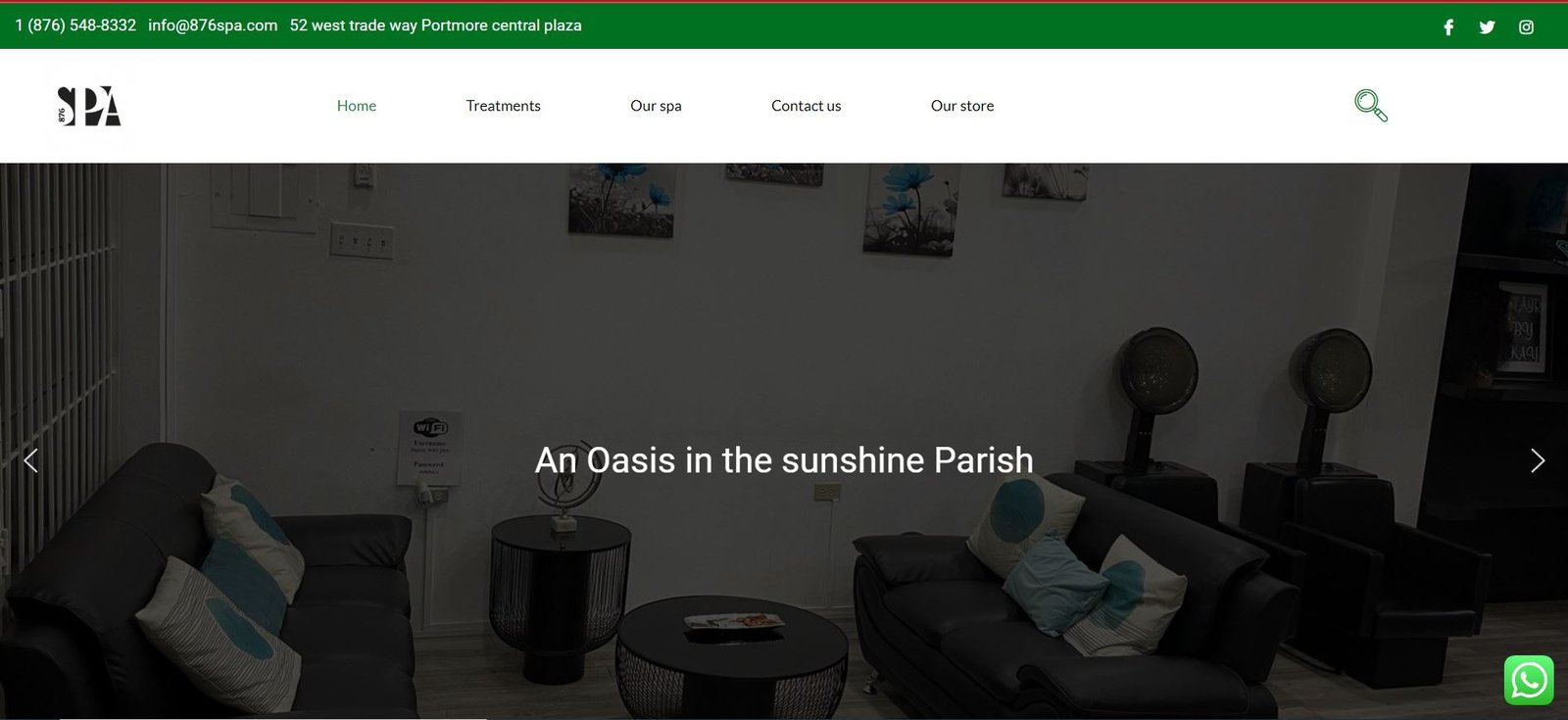Click the "An Oasis in the sunshine Parish" headline
Image resolution: width=1568 pixels, height=720 pixels.
point(784,460)
